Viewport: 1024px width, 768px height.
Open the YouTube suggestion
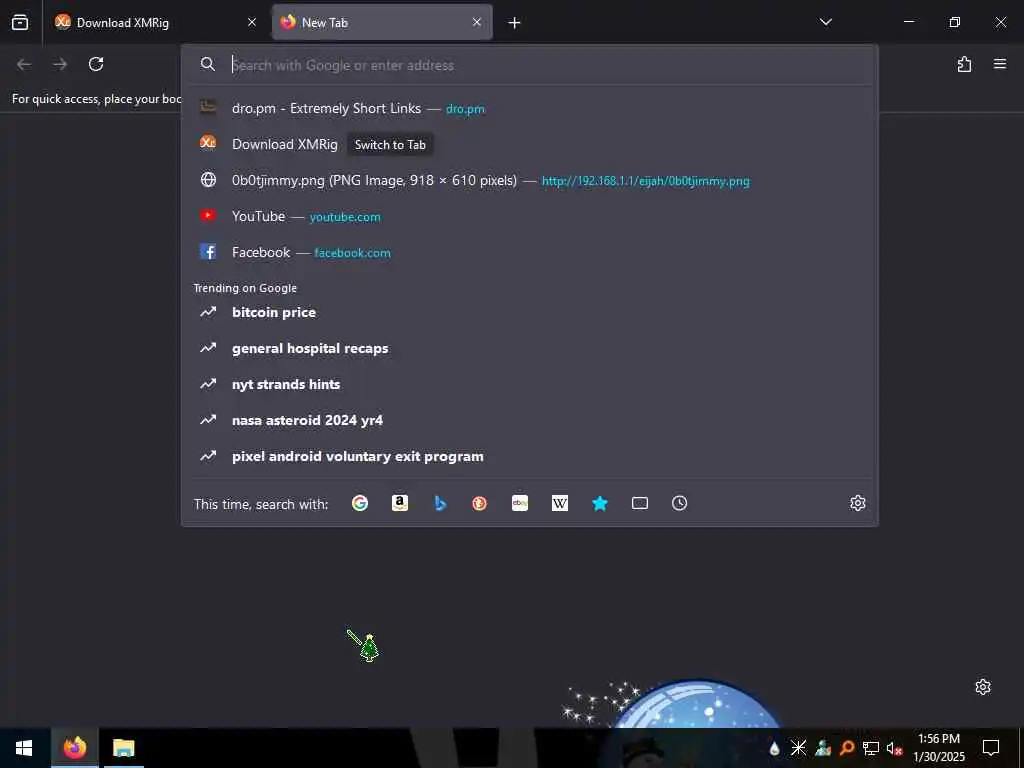530,216
